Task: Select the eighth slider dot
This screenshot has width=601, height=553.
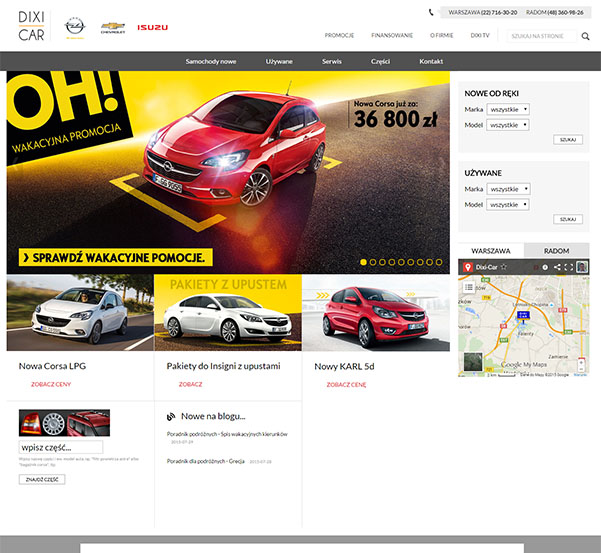Action: pyautogui.click(x=429, y=262)
